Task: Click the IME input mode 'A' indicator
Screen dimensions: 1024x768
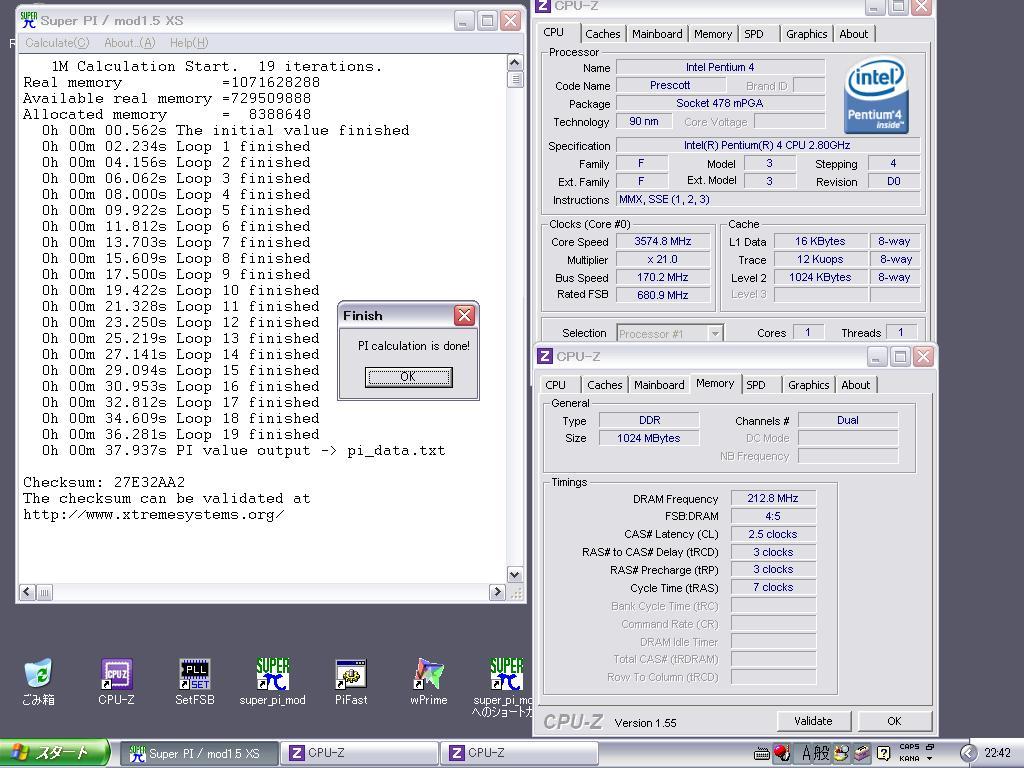Action: pos(807,753)
